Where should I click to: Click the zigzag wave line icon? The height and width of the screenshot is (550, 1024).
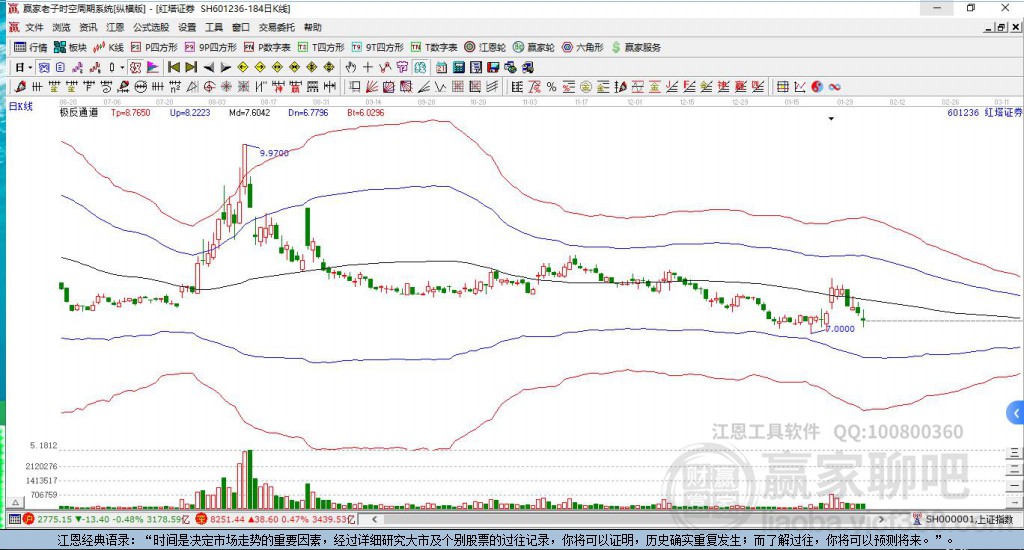(x=440, y=87)
